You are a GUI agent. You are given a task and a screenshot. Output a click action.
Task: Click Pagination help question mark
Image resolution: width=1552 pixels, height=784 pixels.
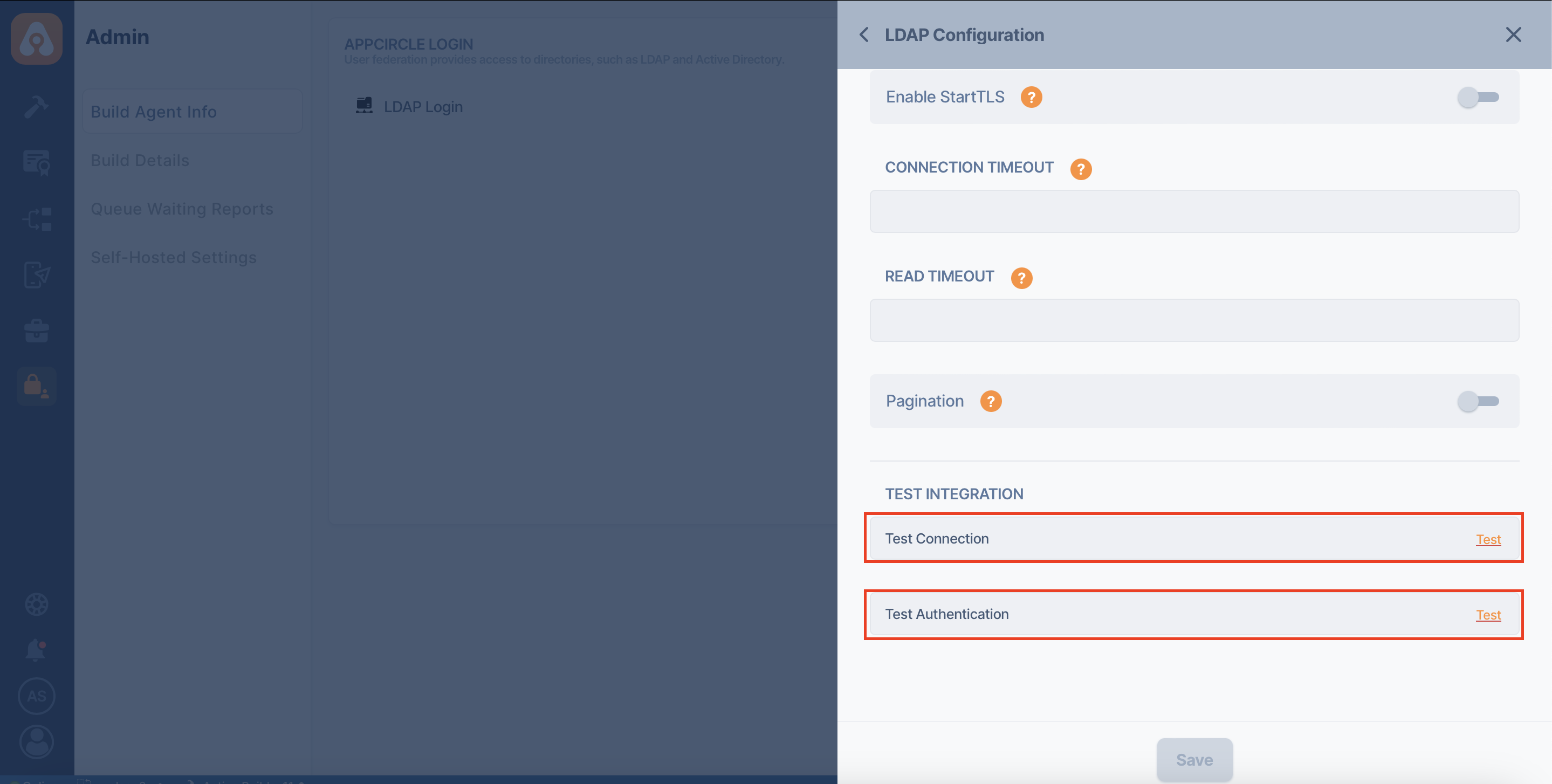pyautogui.click(x=989, y=401)
